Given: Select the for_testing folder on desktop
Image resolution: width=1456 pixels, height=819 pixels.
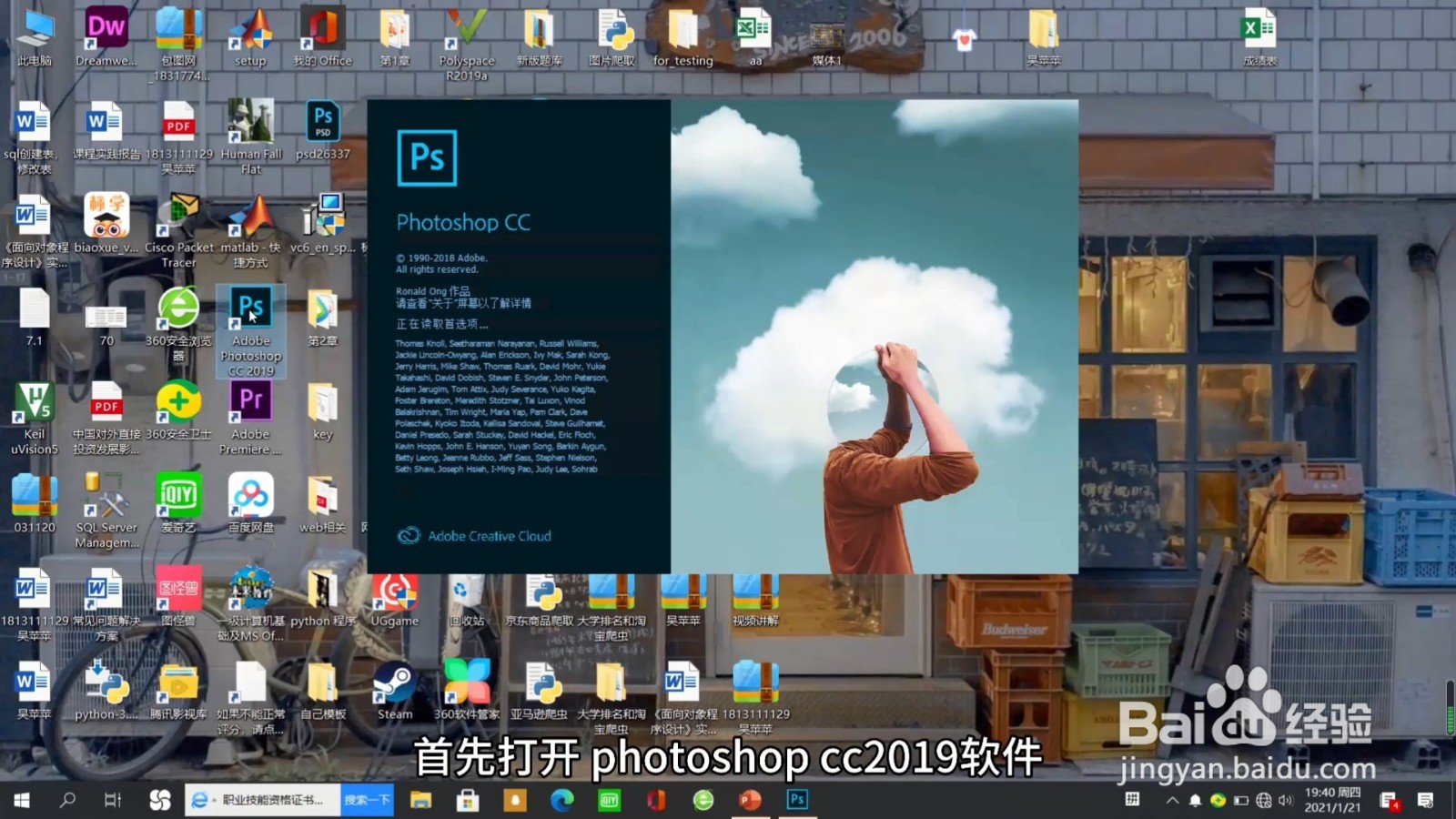Looking at the screenshot, I should click(x=682, y=37).
